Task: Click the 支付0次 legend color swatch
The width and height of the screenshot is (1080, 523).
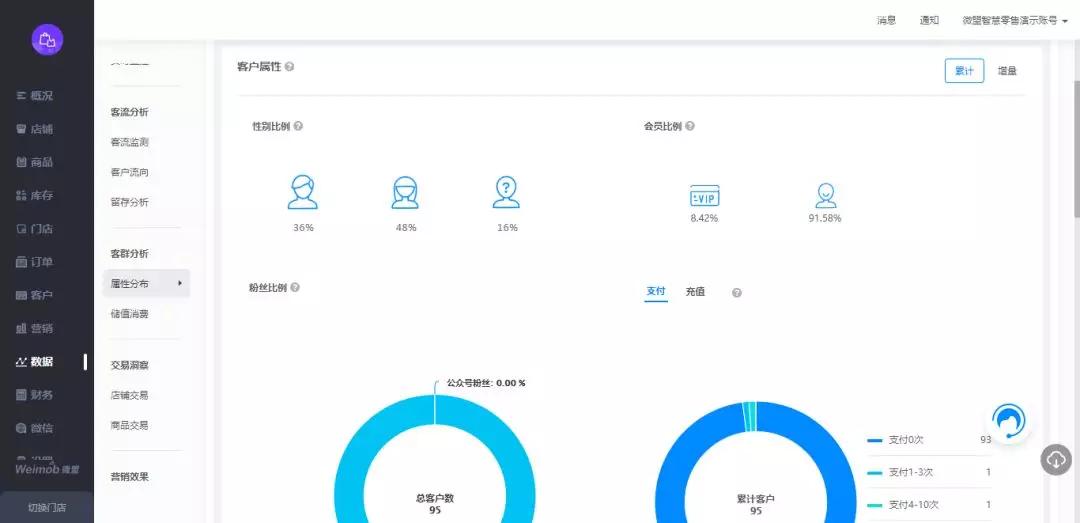Action: coord(875,440)
